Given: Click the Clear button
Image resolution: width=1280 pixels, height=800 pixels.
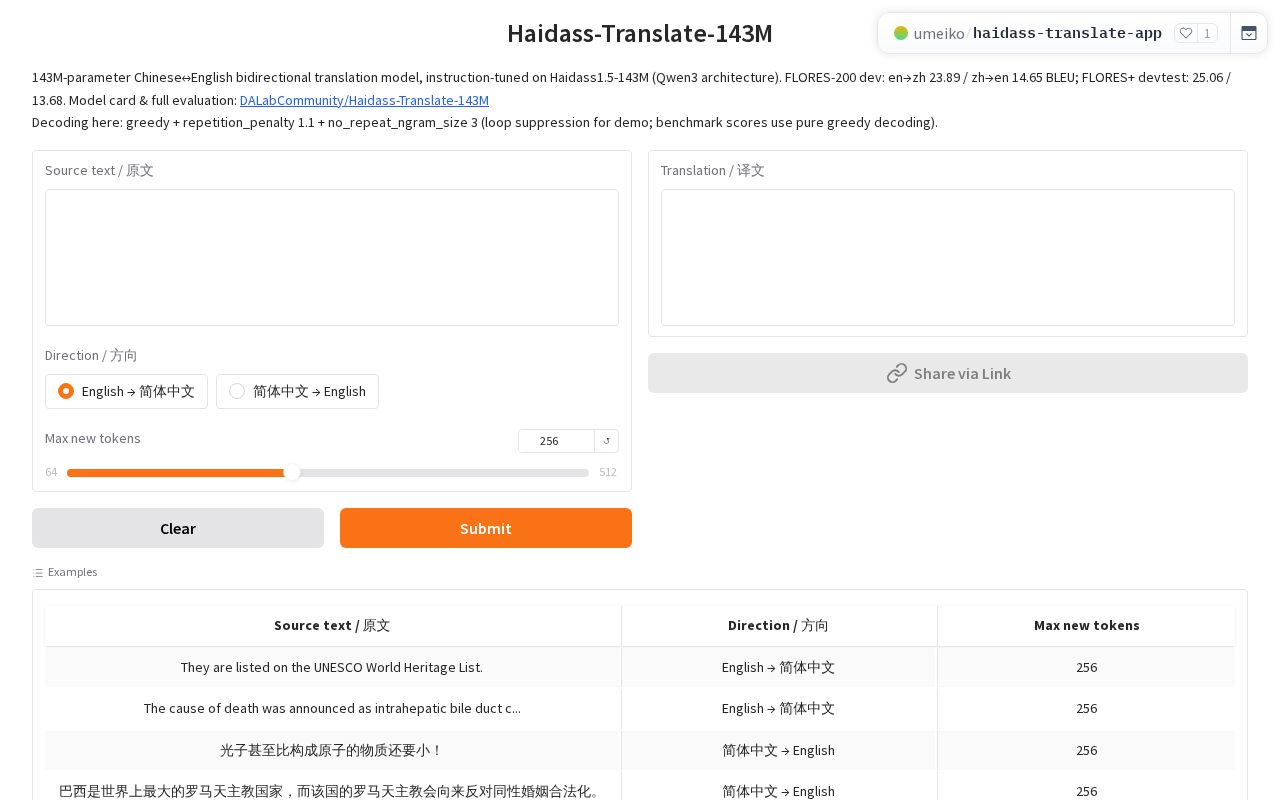Looking at the screenshot, I should coord(178,528).
